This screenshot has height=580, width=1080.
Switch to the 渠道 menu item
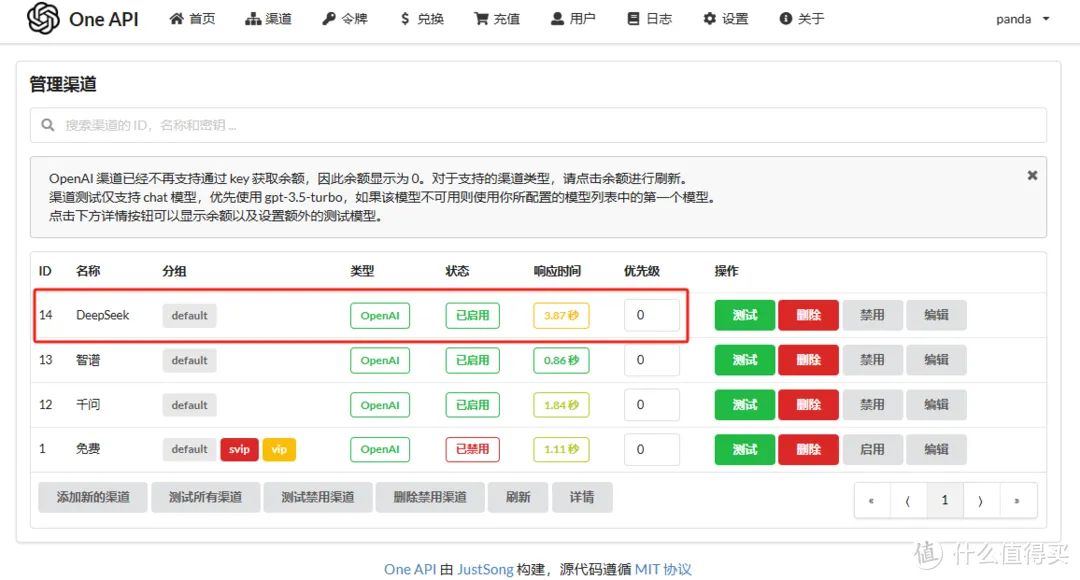coord(268,18)
